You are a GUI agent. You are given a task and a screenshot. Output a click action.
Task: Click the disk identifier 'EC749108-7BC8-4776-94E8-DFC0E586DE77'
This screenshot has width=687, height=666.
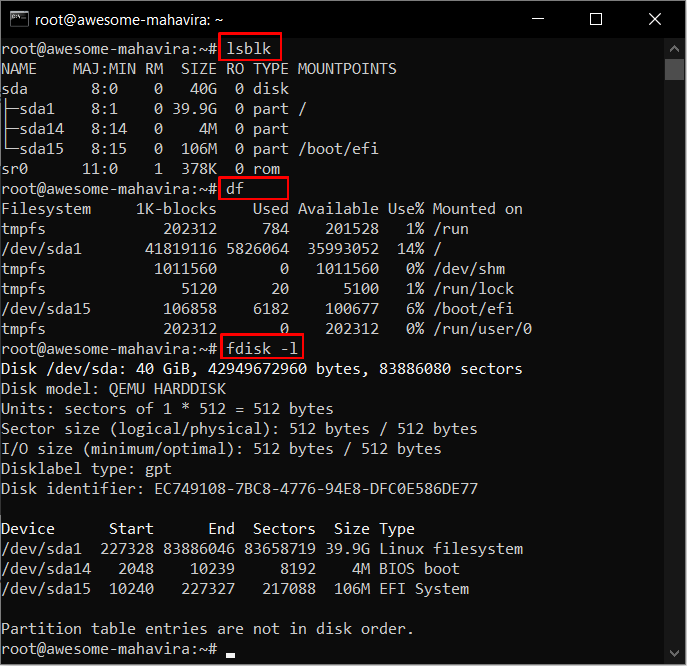click(316, 489)
